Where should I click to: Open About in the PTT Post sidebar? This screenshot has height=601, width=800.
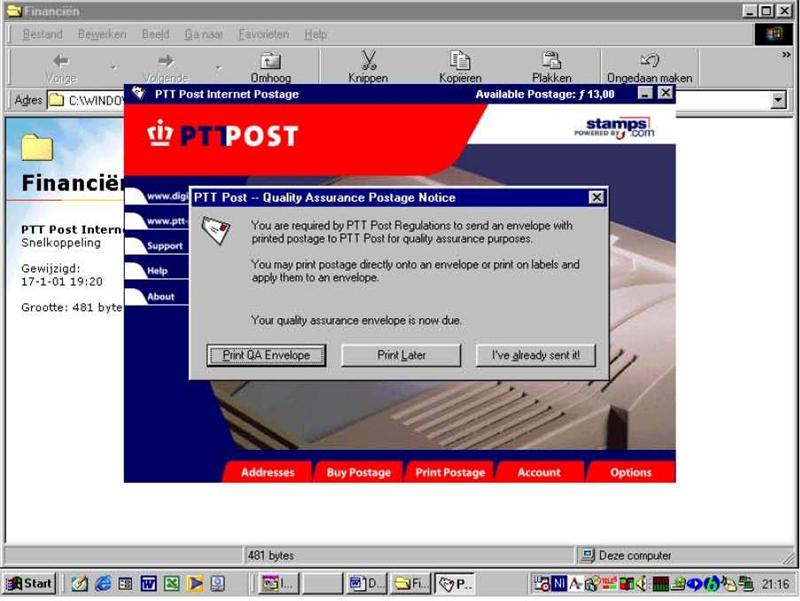pos(160,296)
